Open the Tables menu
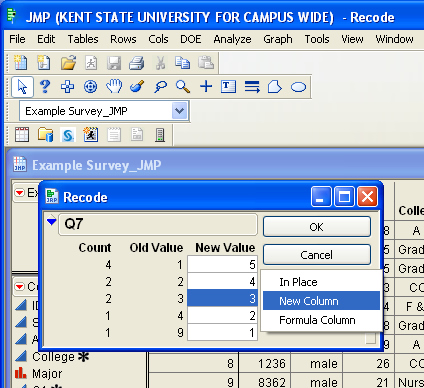The width and height of the screenshot is (424, 388). (x=83, y=39)
